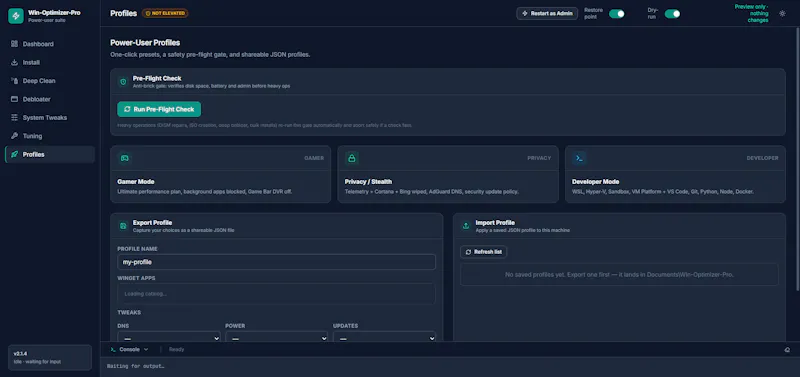Click the Gamer Mode gamepad icon
800x377 pixels.
(x=124, y=158)
